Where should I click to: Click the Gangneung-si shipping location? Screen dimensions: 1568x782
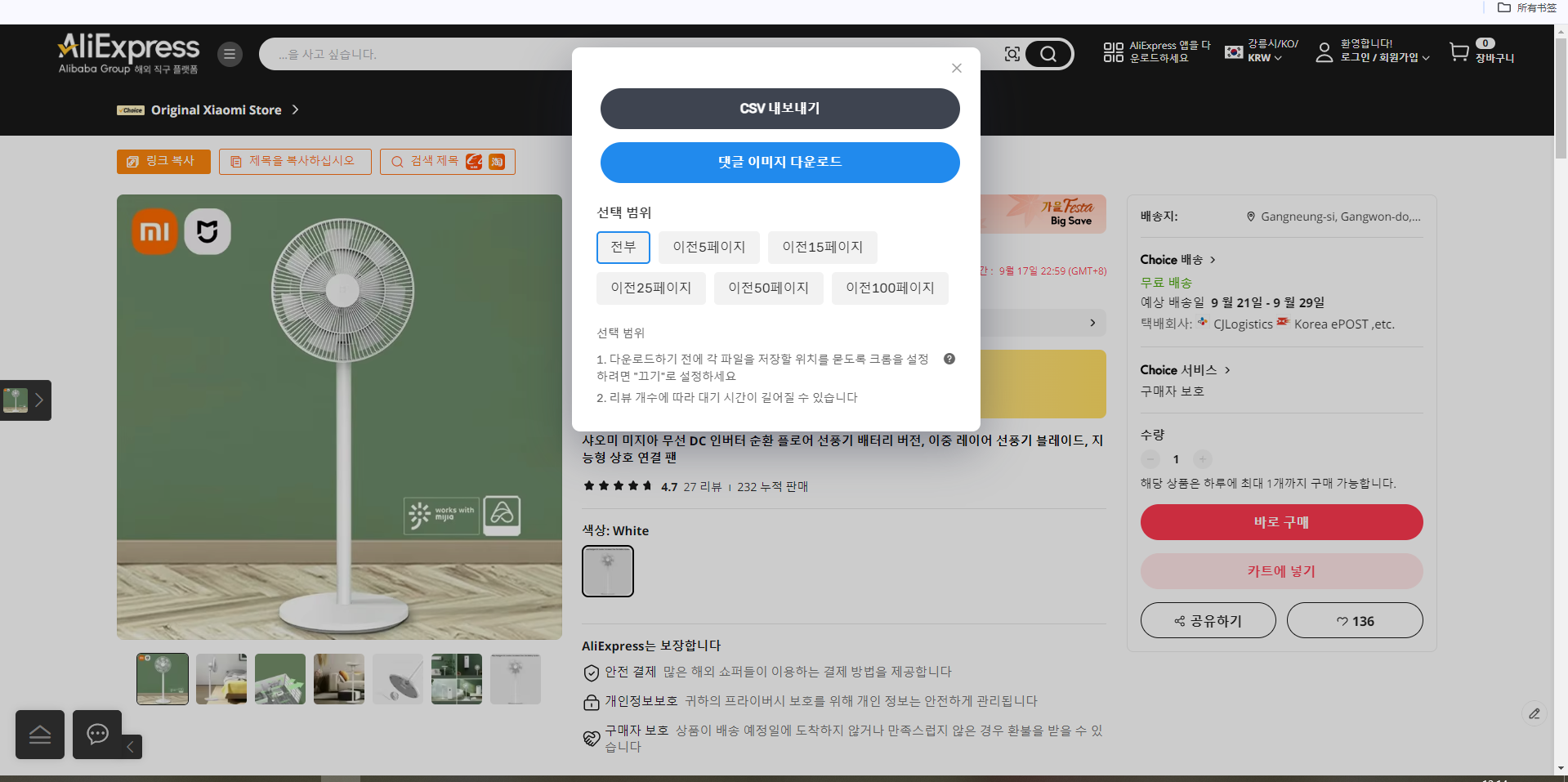click(x=1333, y=217)
